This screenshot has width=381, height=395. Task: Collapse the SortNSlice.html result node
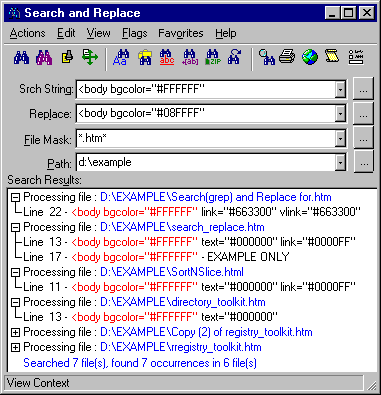coord(15,273)
